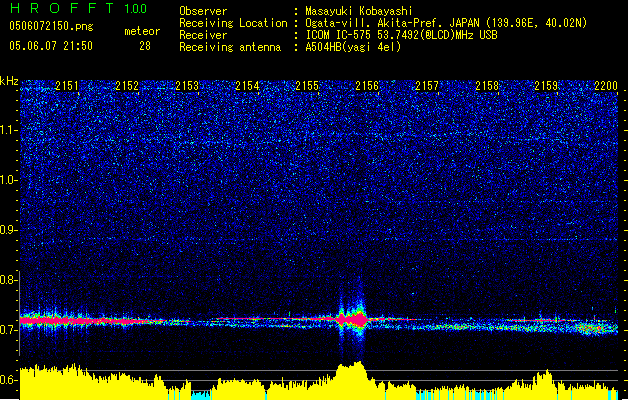Screen dimensions: 629x400
Task: Click the 2153 time marker
Action: click(x=187, y=86)
